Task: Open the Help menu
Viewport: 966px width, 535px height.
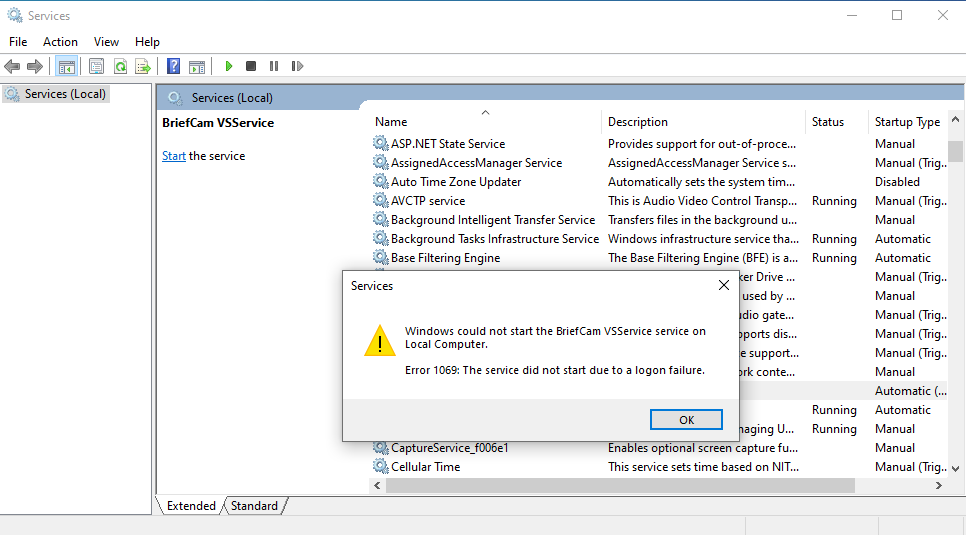Action: pyautogui.click(x=147, y=42)
